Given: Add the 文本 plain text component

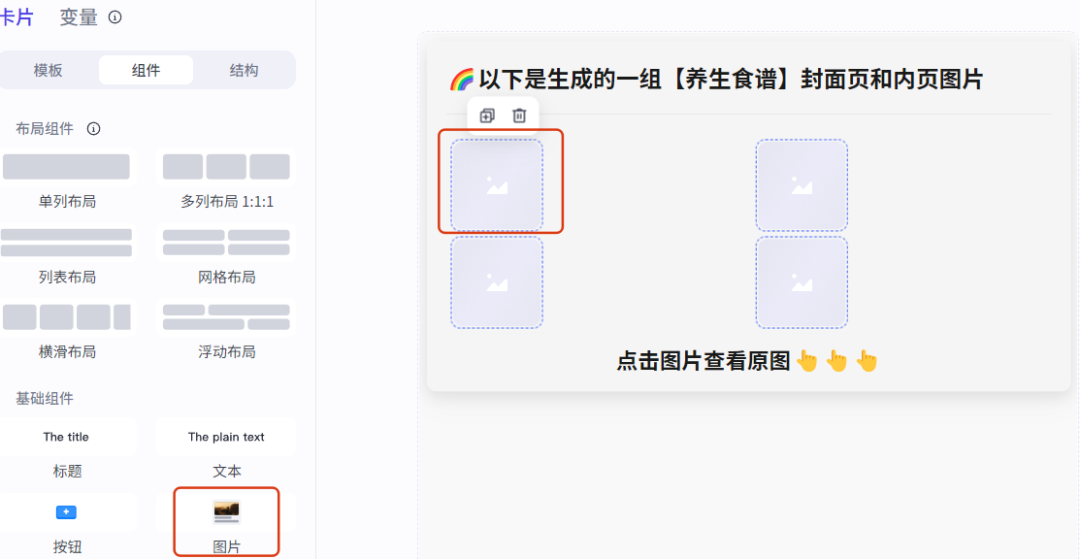Looking at the screenshot, I should click(x=227, y=448).
